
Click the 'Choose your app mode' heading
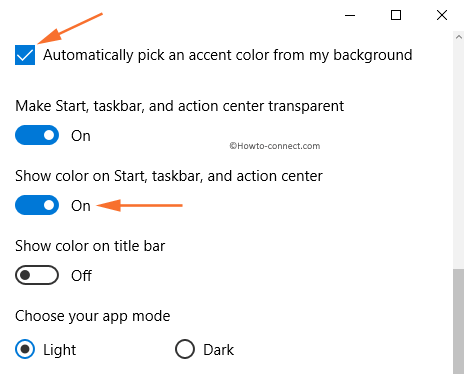[x=93, y=316]
